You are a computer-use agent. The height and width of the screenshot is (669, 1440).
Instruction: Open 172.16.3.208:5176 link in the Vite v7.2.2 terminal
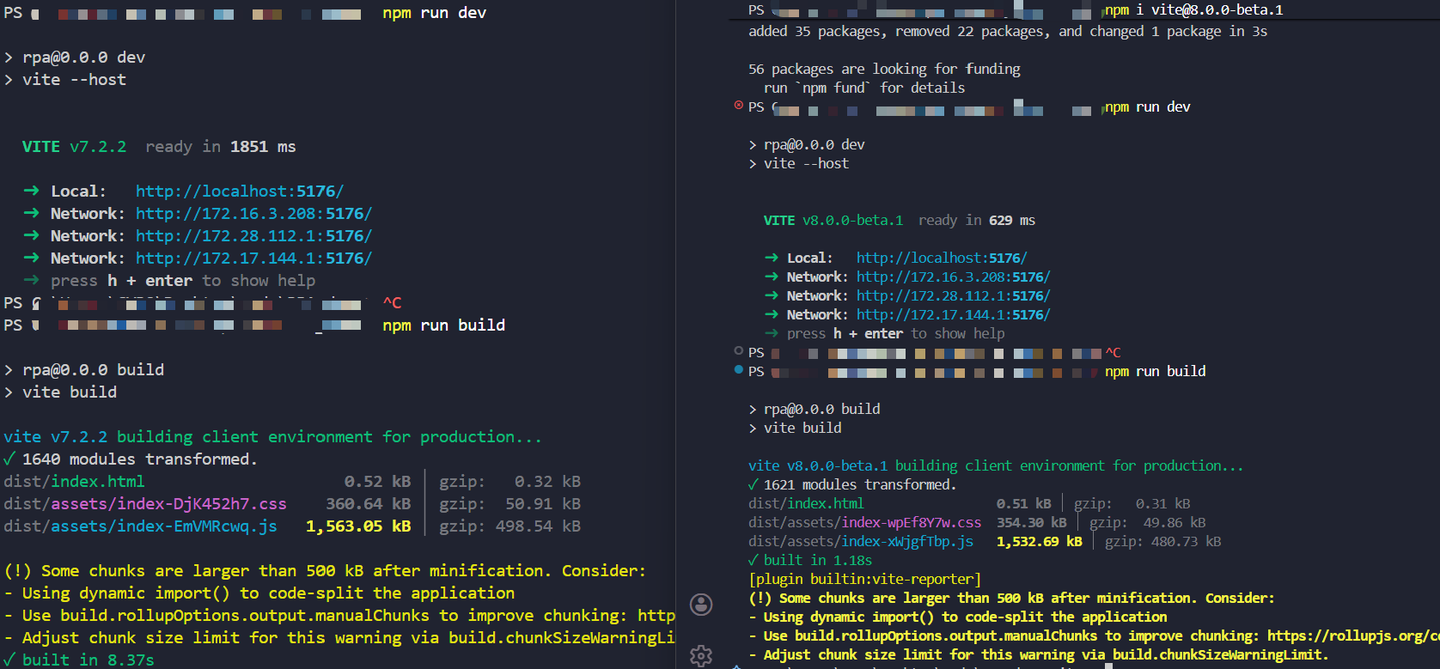(x=254, y=213)
